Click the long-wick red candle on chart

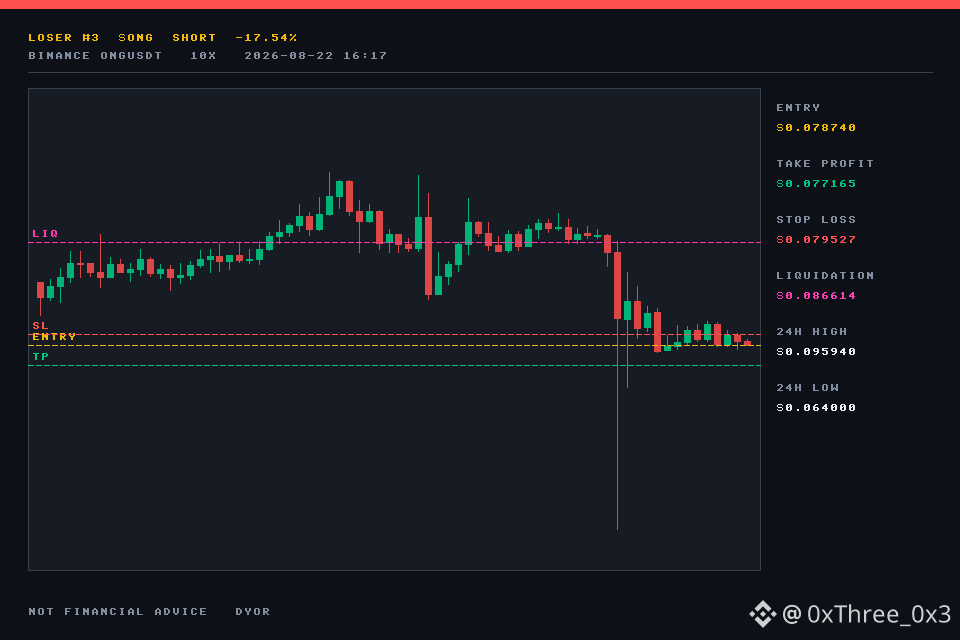coord(617,386)
